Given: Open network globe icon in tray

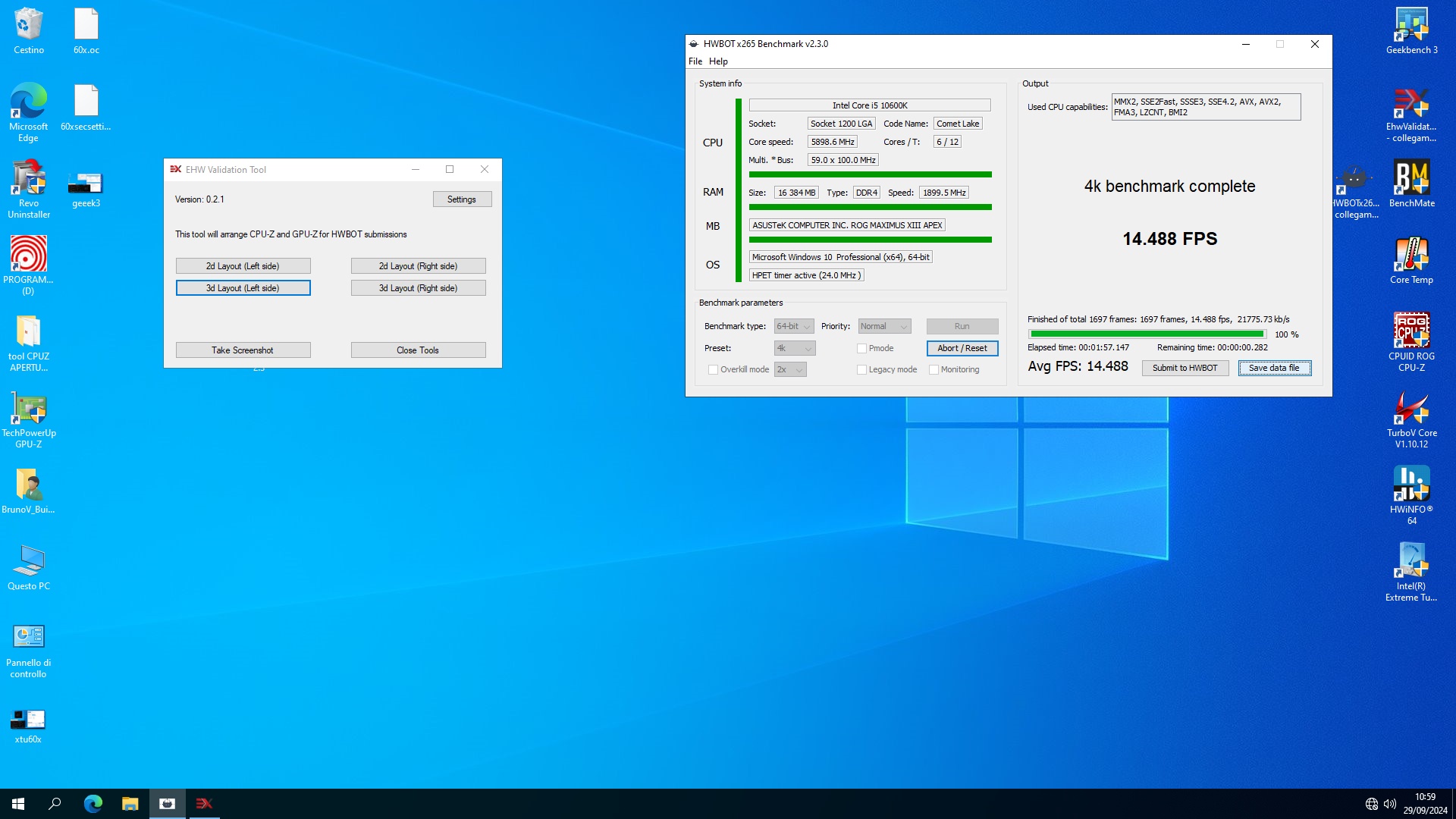Looking at the screenshot, I should [1371, 804].
